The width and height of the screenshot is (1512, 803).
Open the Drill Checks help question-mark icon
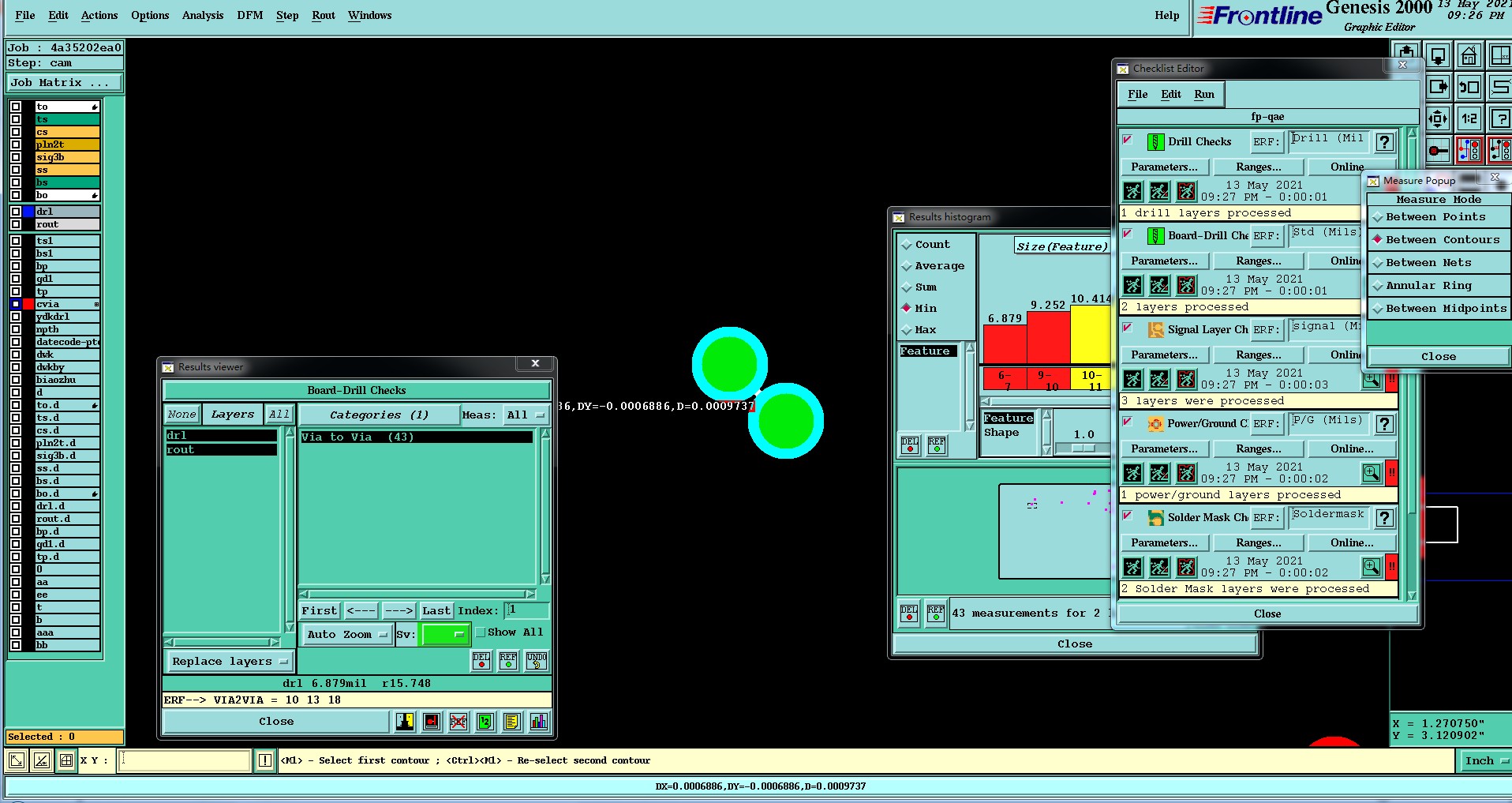pyautogui.click(x=1385, y=142)
